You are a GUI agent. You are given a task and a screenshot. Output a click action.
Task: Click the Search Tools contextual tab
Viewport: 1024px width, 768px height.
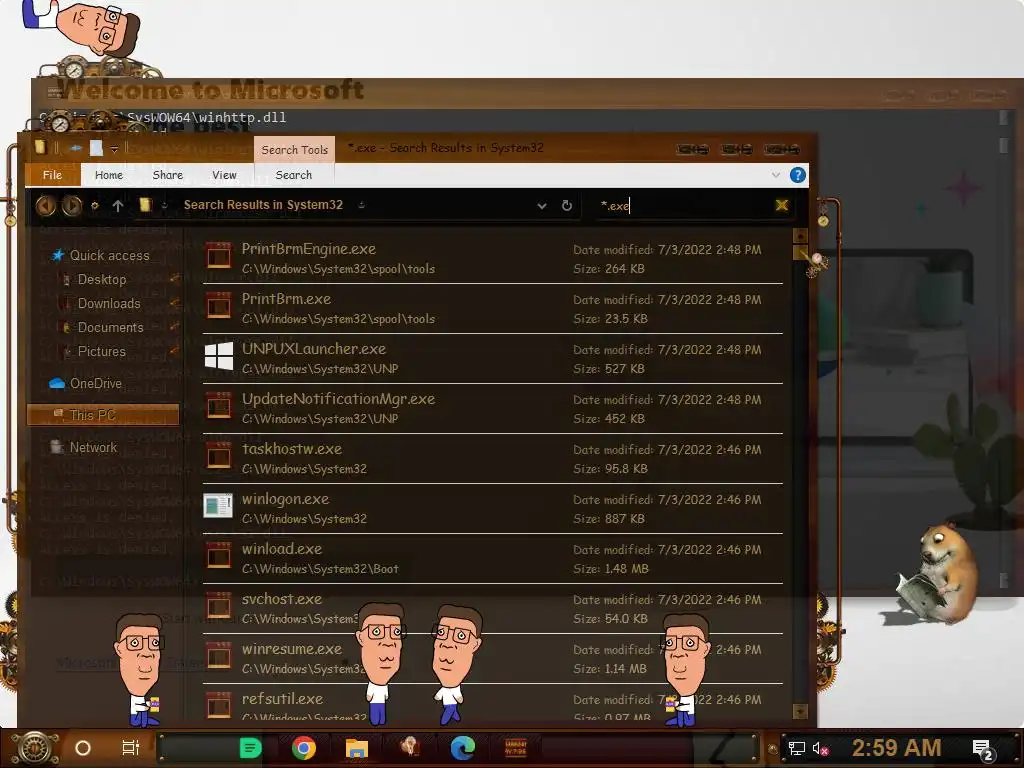point(295,150)
